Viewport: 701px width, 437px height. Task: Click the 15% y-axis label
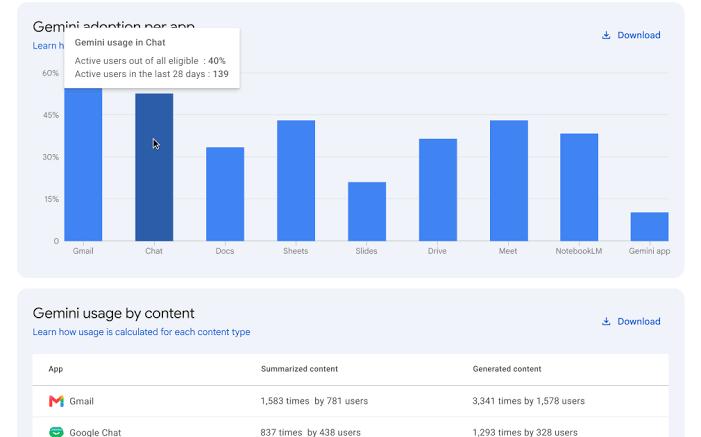pos(51,199)
